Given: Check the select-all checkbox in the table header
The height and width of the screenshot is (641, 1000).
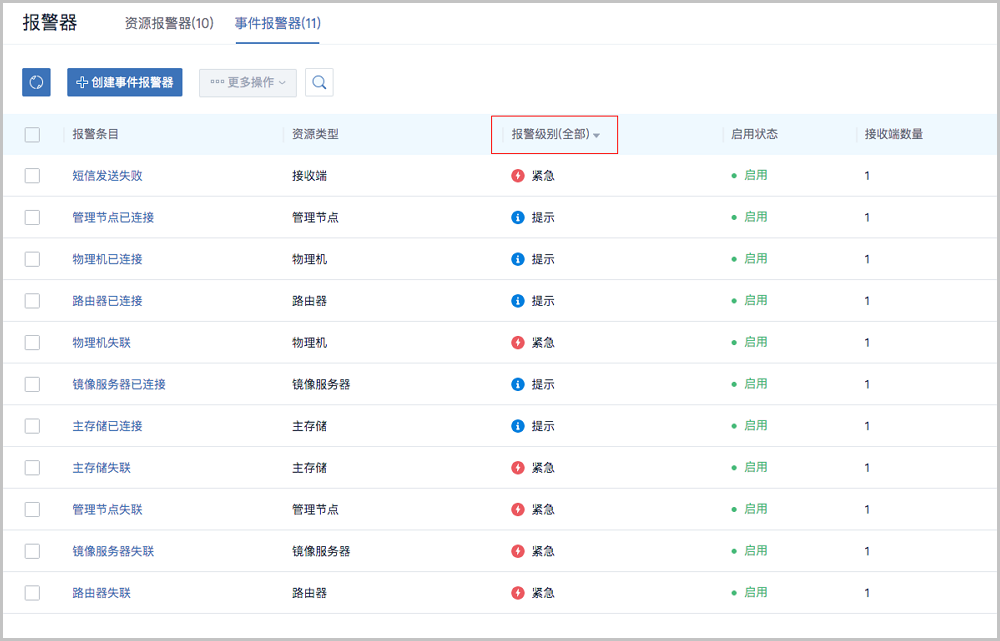Looking at the screenshot, I should [x=31, y=132].
